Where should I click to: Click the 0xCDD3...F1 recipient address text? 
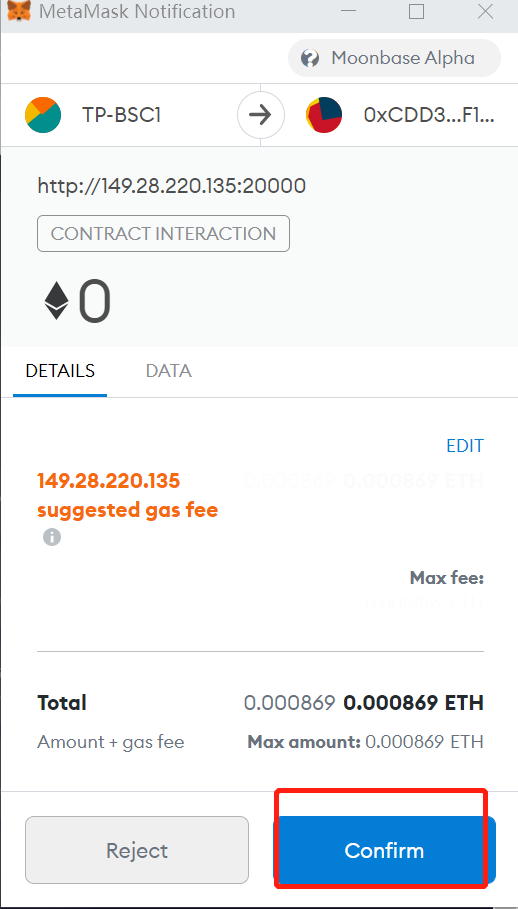(429, 115)
